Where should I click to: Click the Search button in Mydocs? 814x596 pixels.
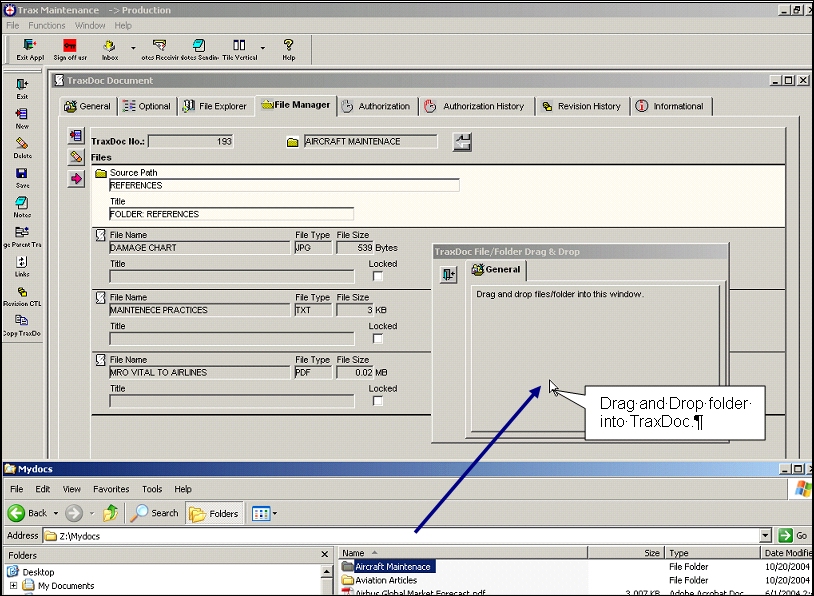[x=154, y=513]
